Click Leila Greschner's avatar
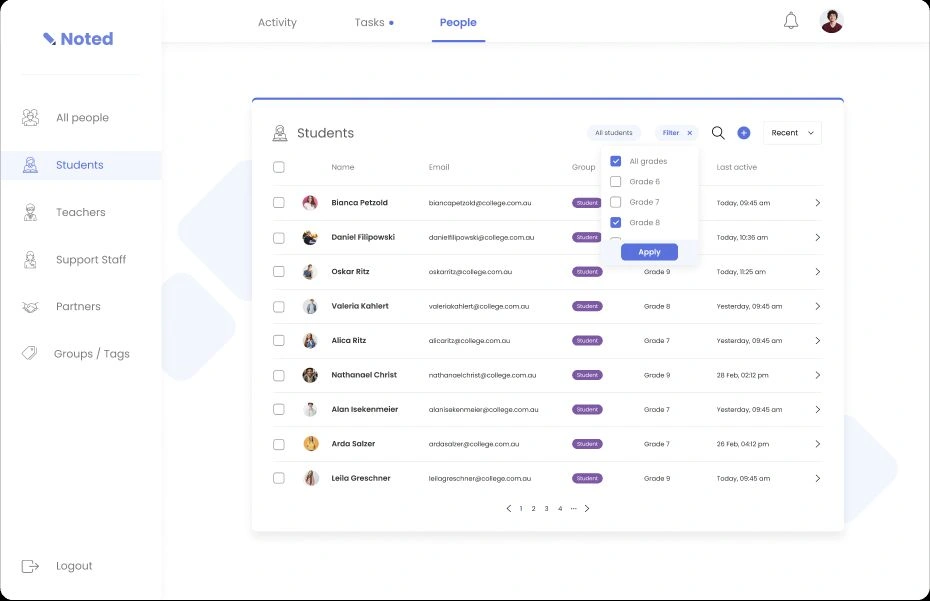Image resolution: width=930 pixels, height=601 pixels. click(311, 478)
